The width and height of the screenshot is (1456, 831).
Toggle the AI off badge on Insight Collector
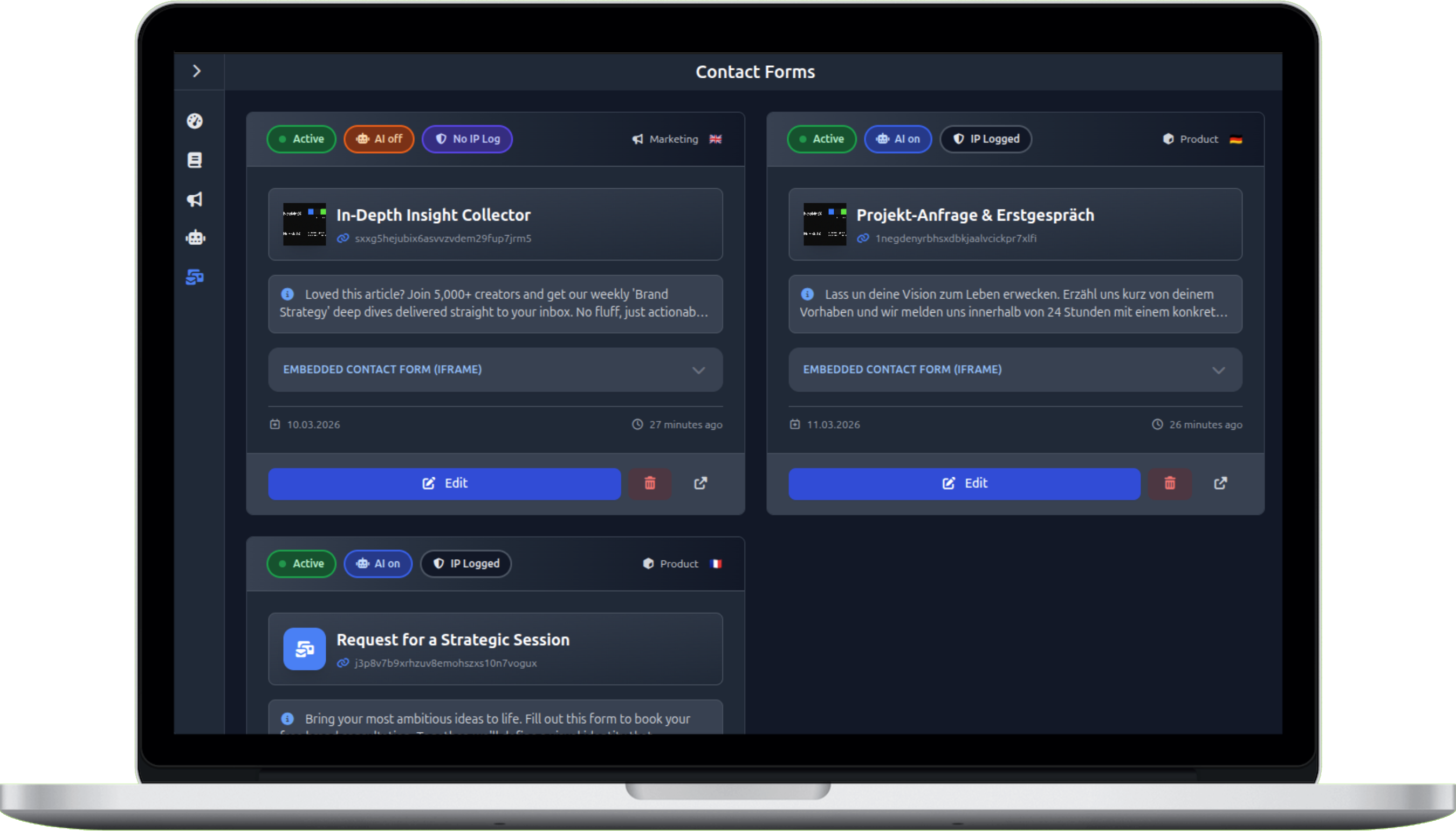379,139
